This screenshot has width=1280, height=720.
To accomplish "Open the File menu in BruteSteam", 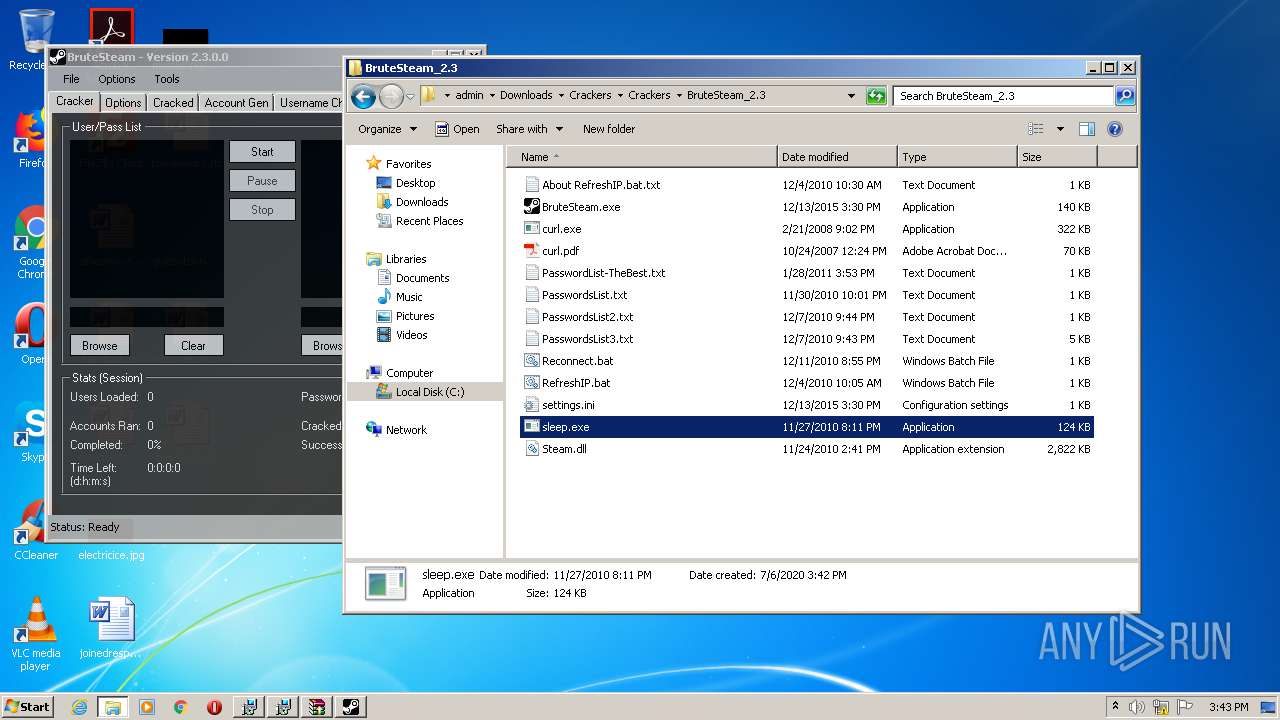I will pyautogui.click(x=71, y=79).
